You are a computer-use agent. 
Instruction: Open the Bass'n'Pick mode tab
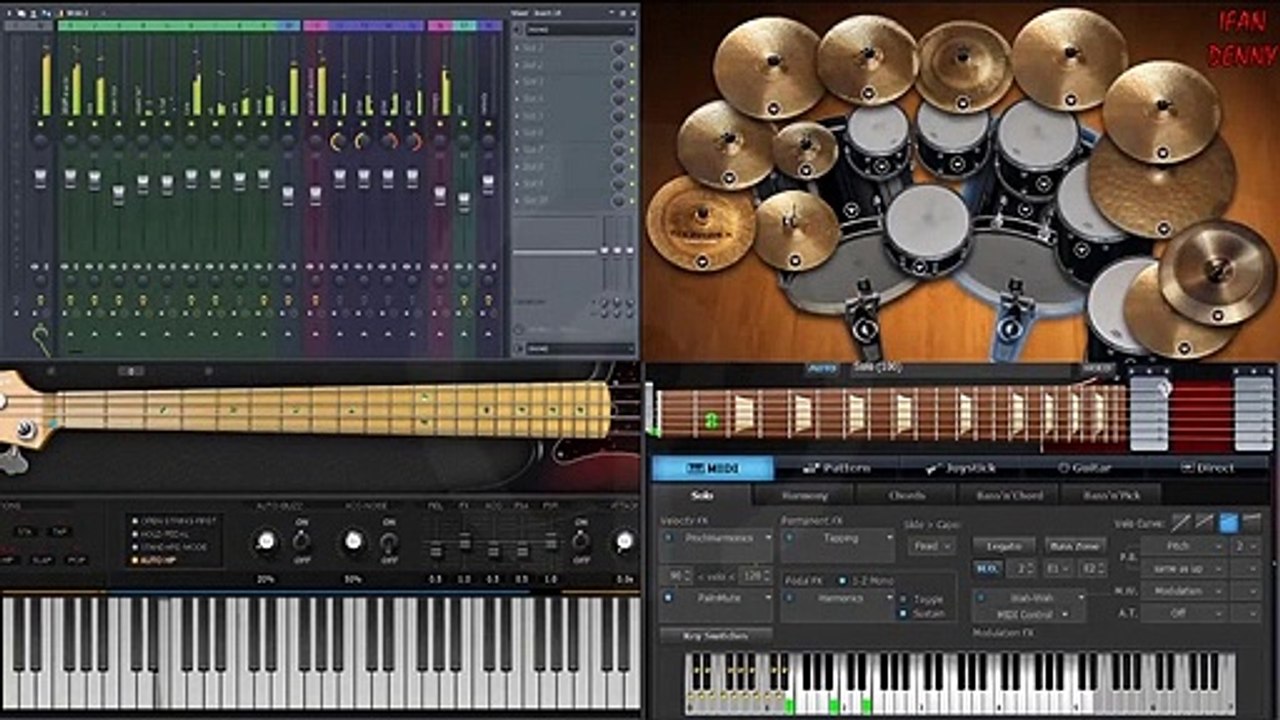pos(1111,495)
